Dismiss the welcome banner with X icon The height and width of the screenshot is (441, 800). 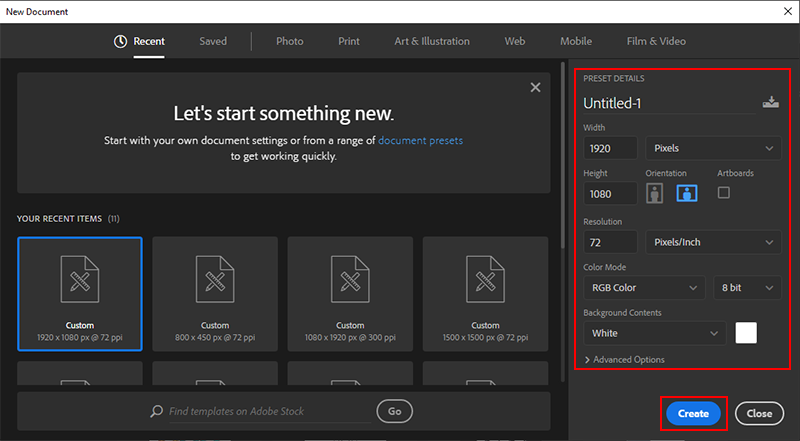pyautogui.click(x=535, y=88)
